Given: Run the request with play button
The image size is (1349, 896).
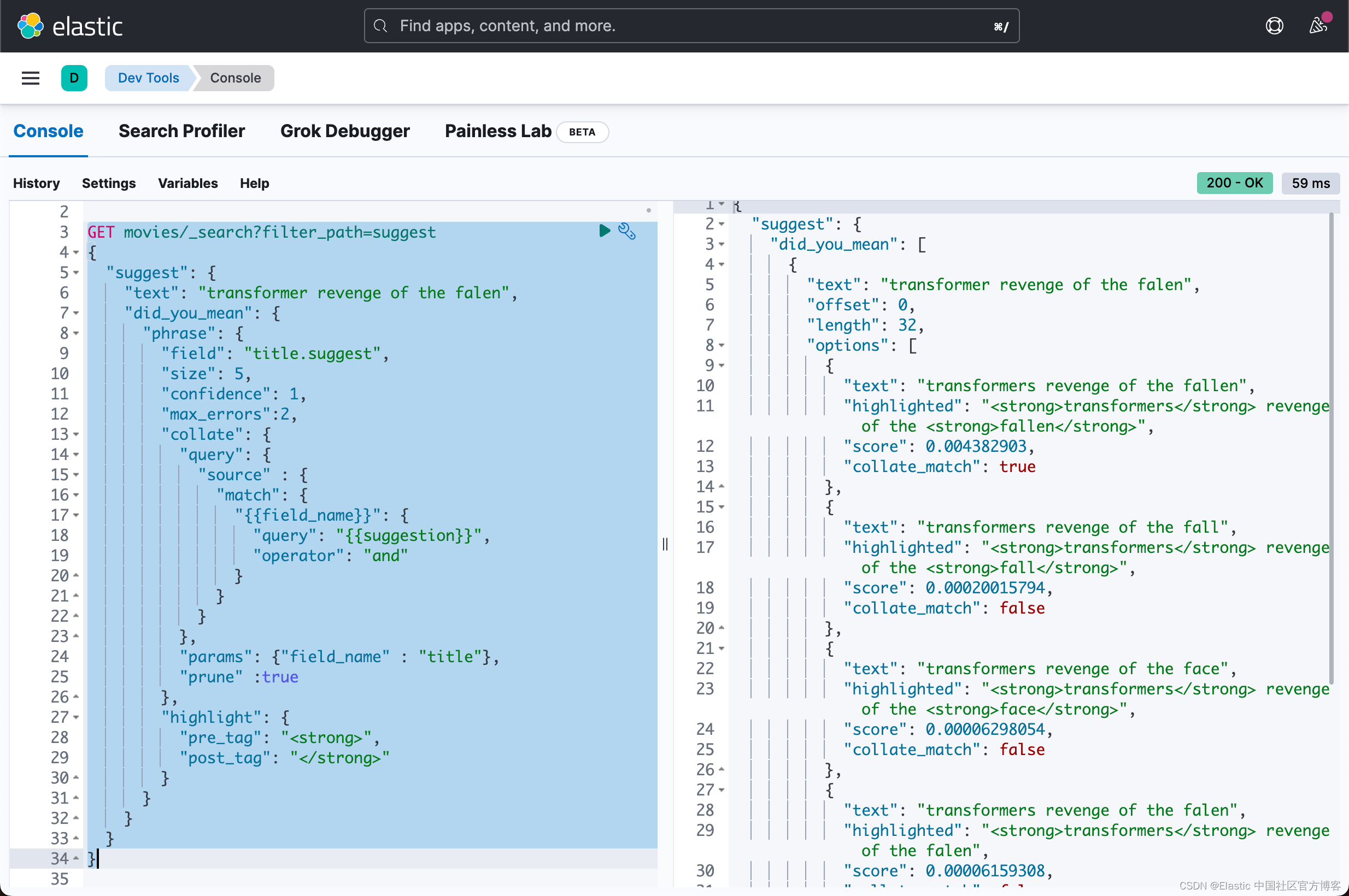Looking at the screenshot, I should 604,231.
